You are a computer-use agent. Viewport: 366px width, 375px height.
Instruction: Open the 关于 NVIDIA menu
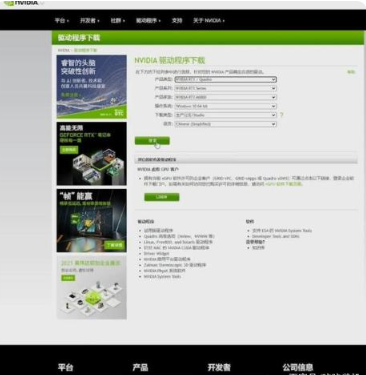pyautogui.click(x=209, y=21)
